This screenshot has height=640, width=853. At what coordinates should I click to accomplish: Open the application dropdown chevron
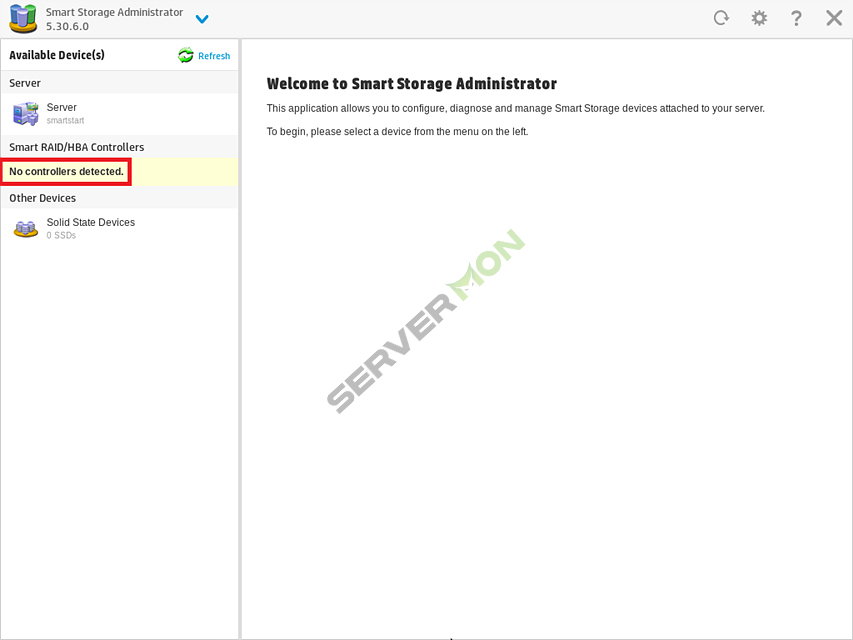[202, 20]
